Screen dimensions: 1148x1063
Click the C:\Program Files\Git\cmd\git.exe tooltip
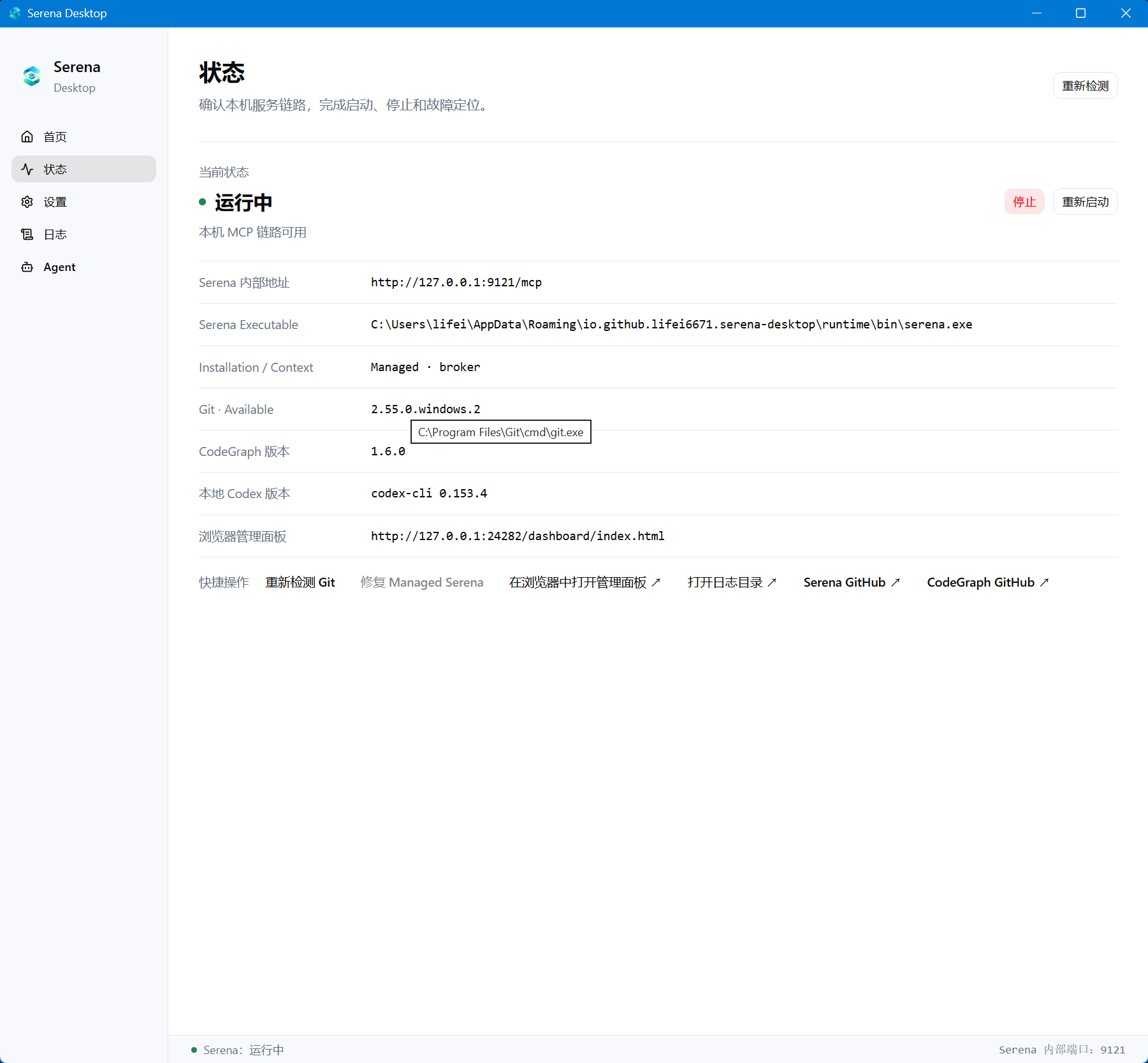pyautogui.click(x=501, y=432)
